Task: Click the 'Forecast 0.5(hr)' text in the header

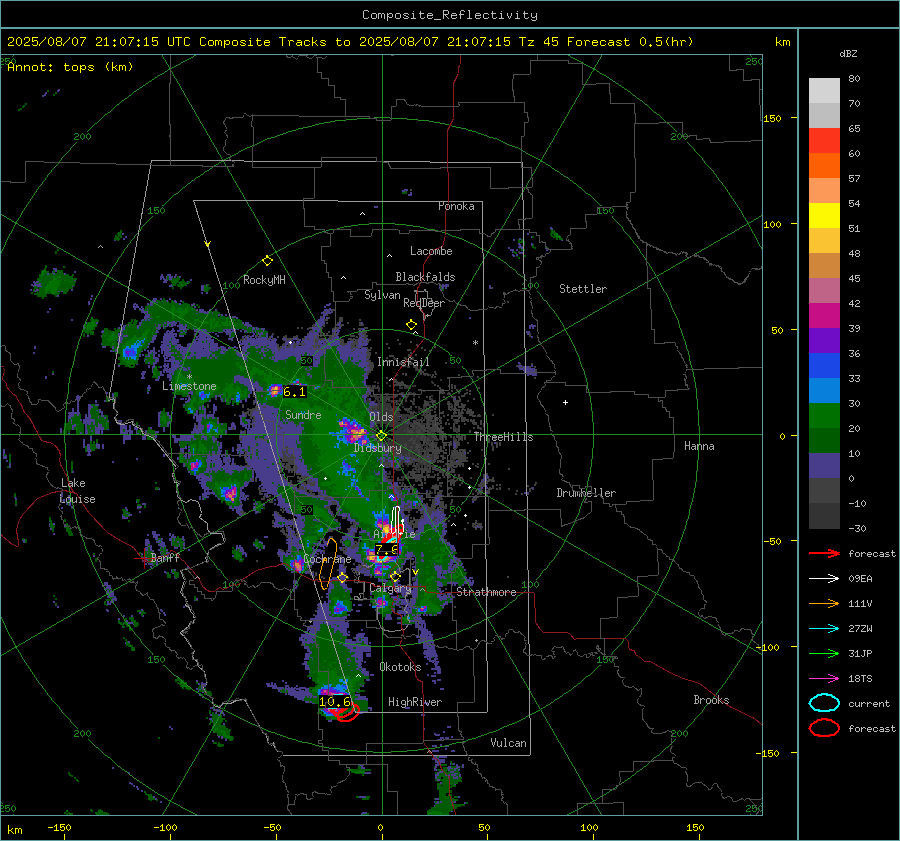Action: (x=630, y=42)
